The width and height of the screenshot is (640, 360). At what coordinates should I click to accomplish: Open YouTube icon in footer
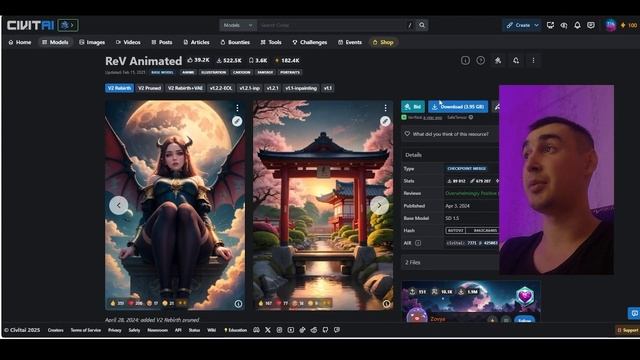(291, 330)
